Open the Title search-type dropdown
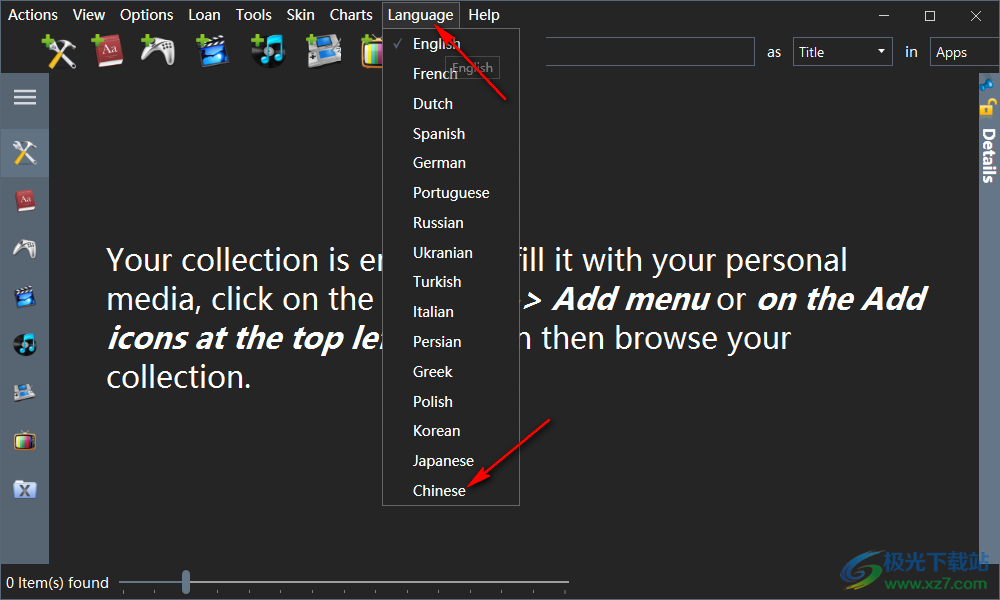This screenshot has width=1000, height=600. [842, 52]
